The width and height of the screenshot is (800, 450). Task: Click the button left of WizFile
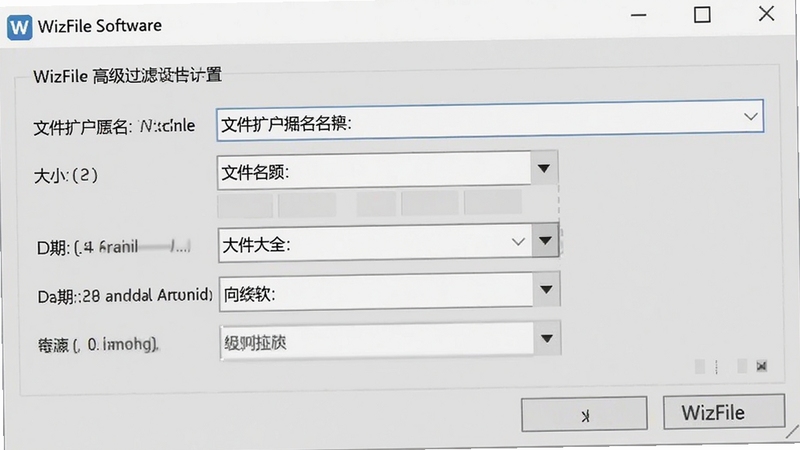tap(584, 414)
